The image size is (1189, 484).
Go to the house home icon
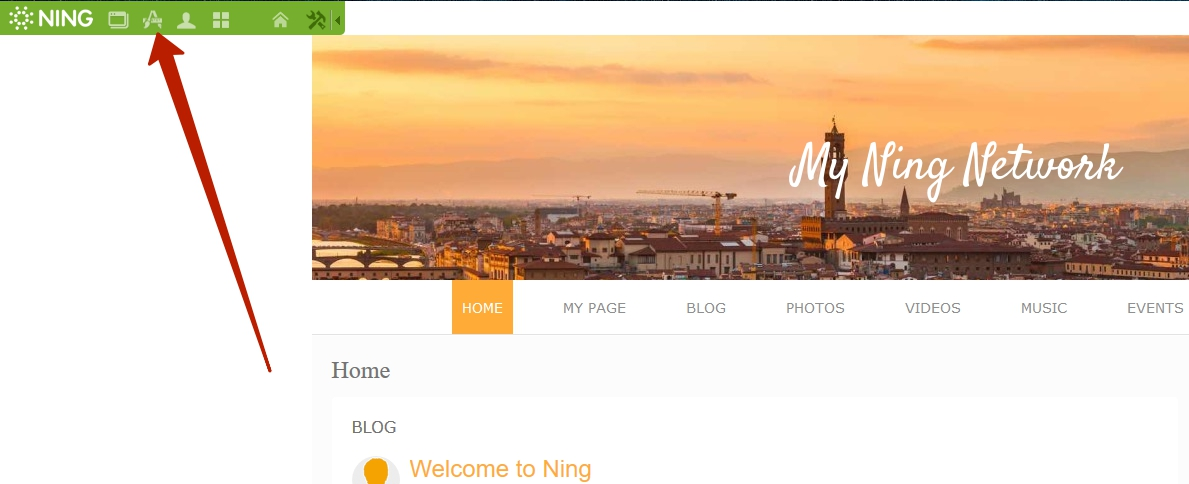click(x=281, y=20)
